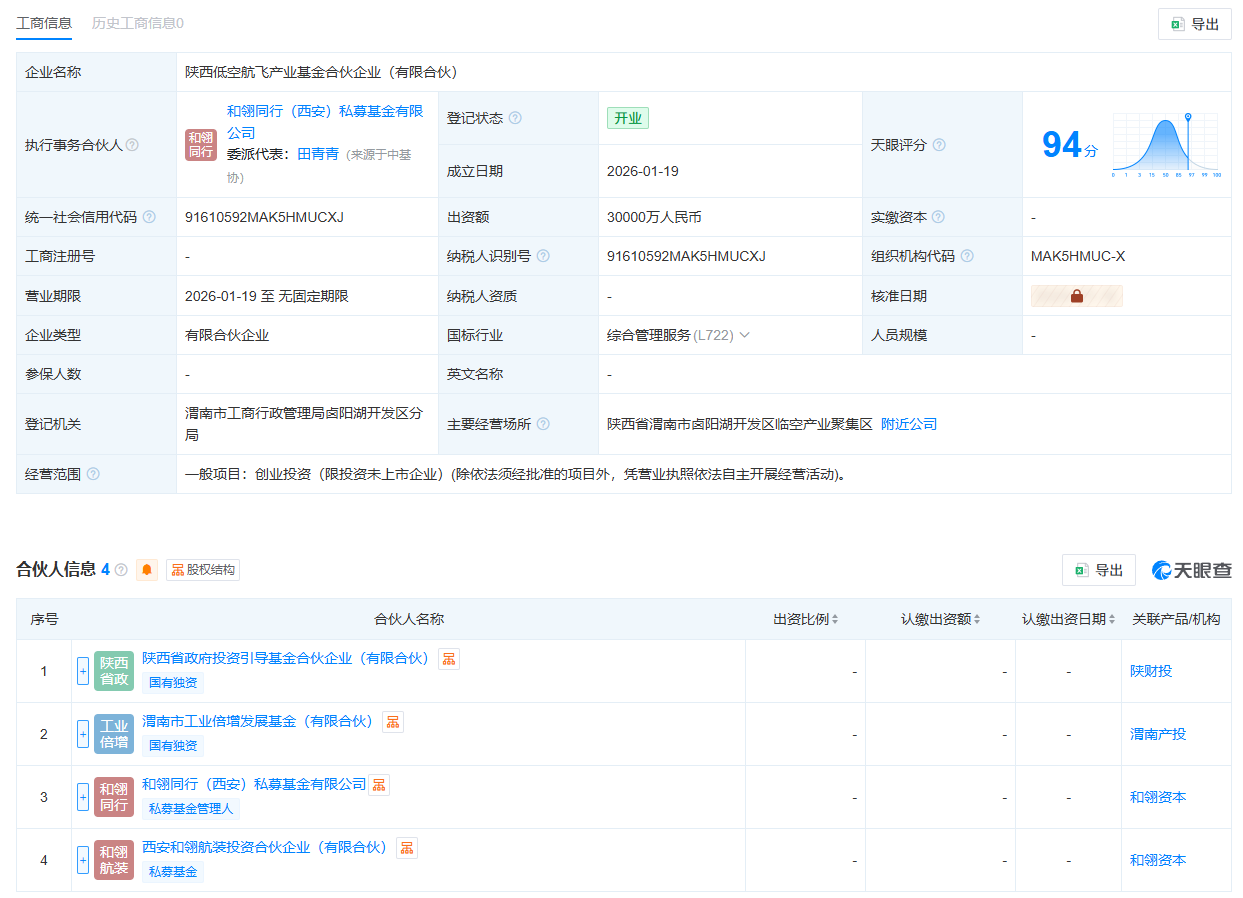Open the 附近公司 link

(908, 423)
